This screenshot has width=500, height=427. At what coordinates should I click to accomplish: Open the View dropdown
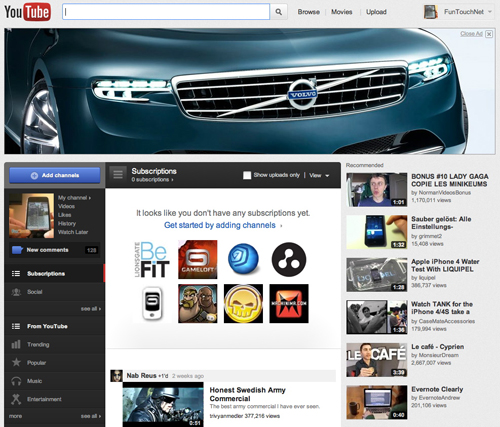(319, 175)
